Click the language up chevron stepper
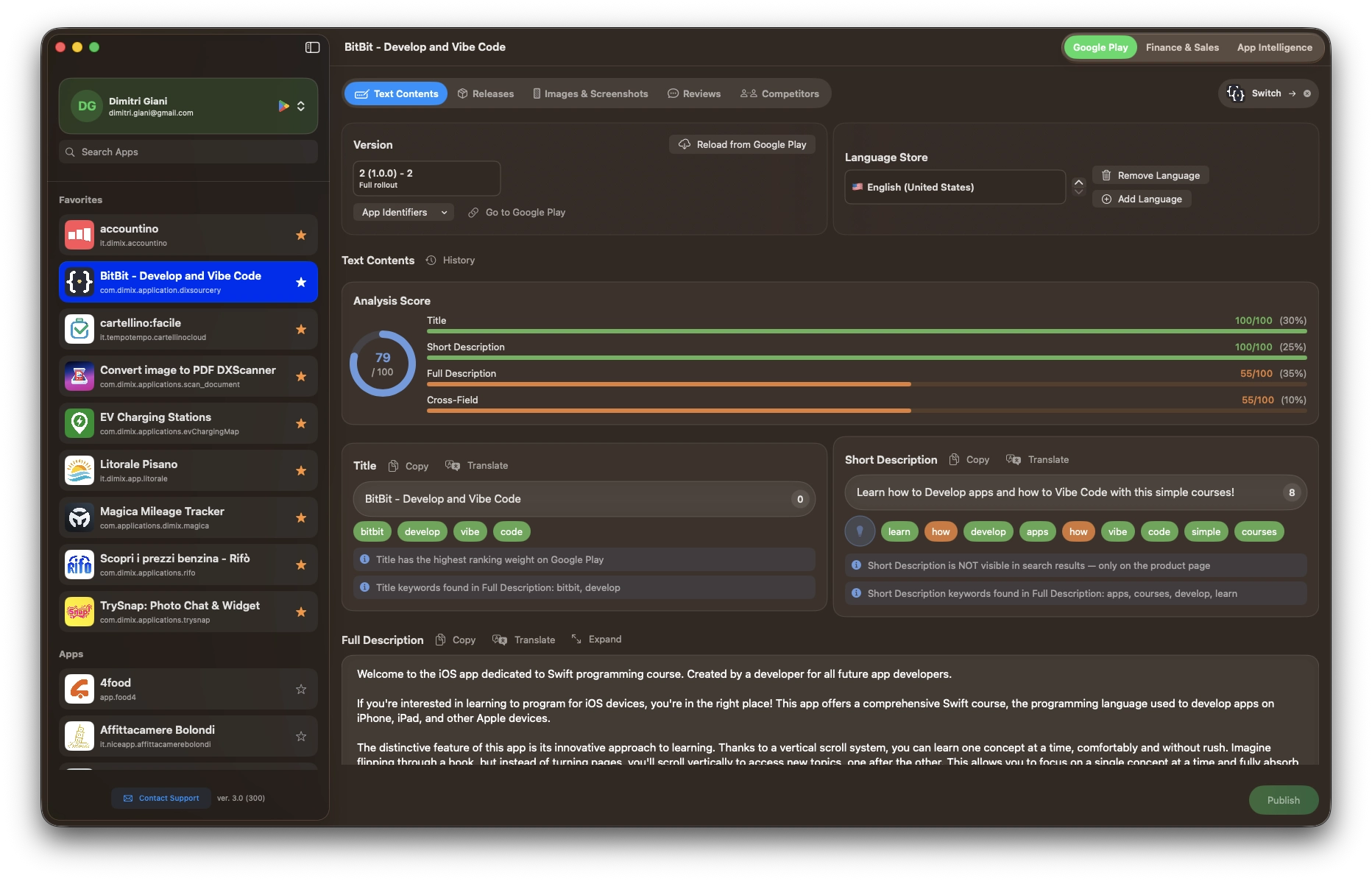1372x881 pixels. tap(1078, 181)
